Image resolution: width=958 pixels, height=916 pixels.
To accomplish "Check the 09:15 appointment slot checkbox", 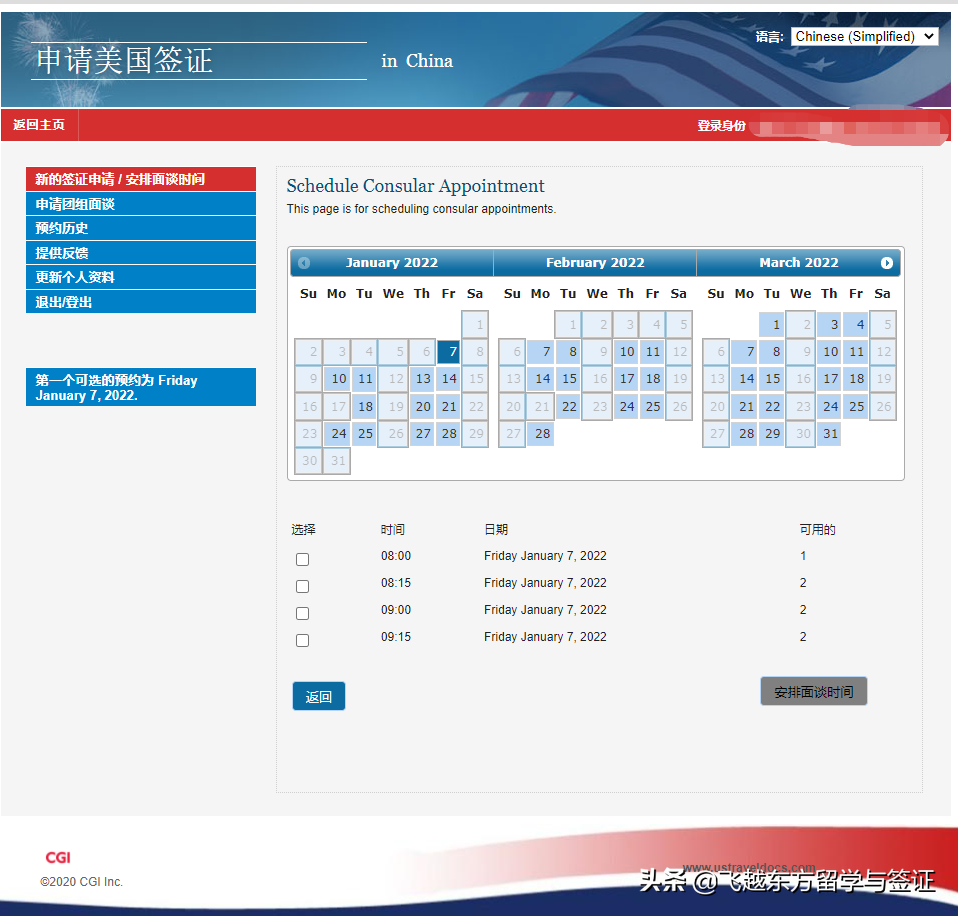I will (302, 640).
